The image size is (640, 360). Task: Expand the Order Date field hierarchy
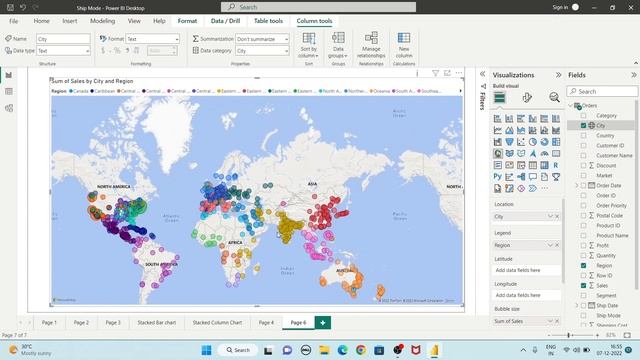577,185
